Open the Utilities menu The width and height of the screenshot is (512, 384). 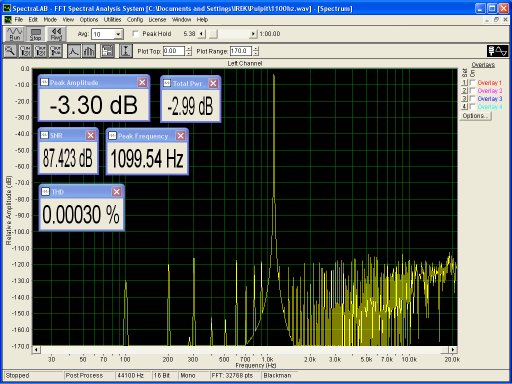pyautogui.click(x=112, y=20)
